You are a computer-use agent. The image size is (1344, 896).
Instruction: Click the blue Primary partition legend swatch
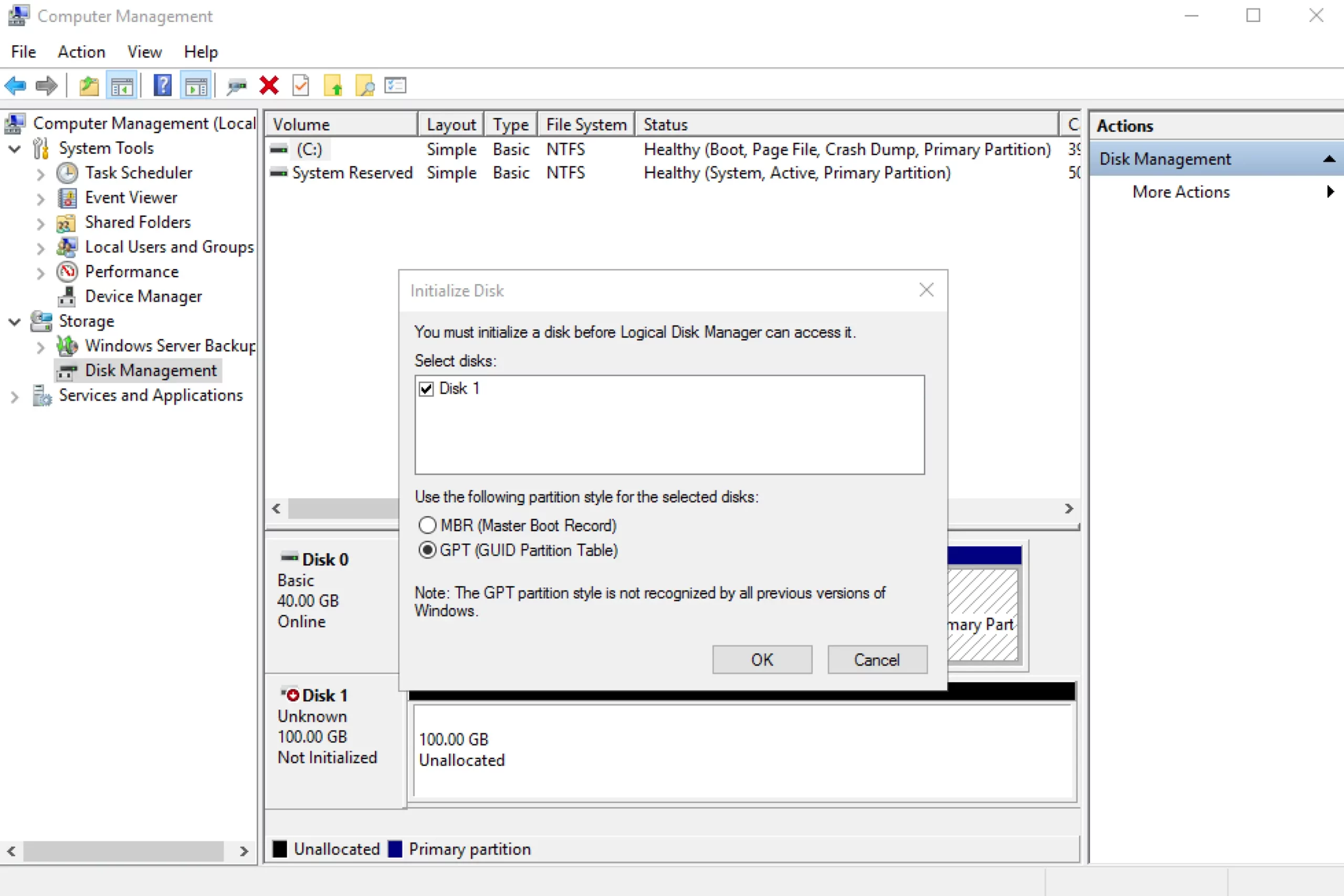(x=395, y=849)
